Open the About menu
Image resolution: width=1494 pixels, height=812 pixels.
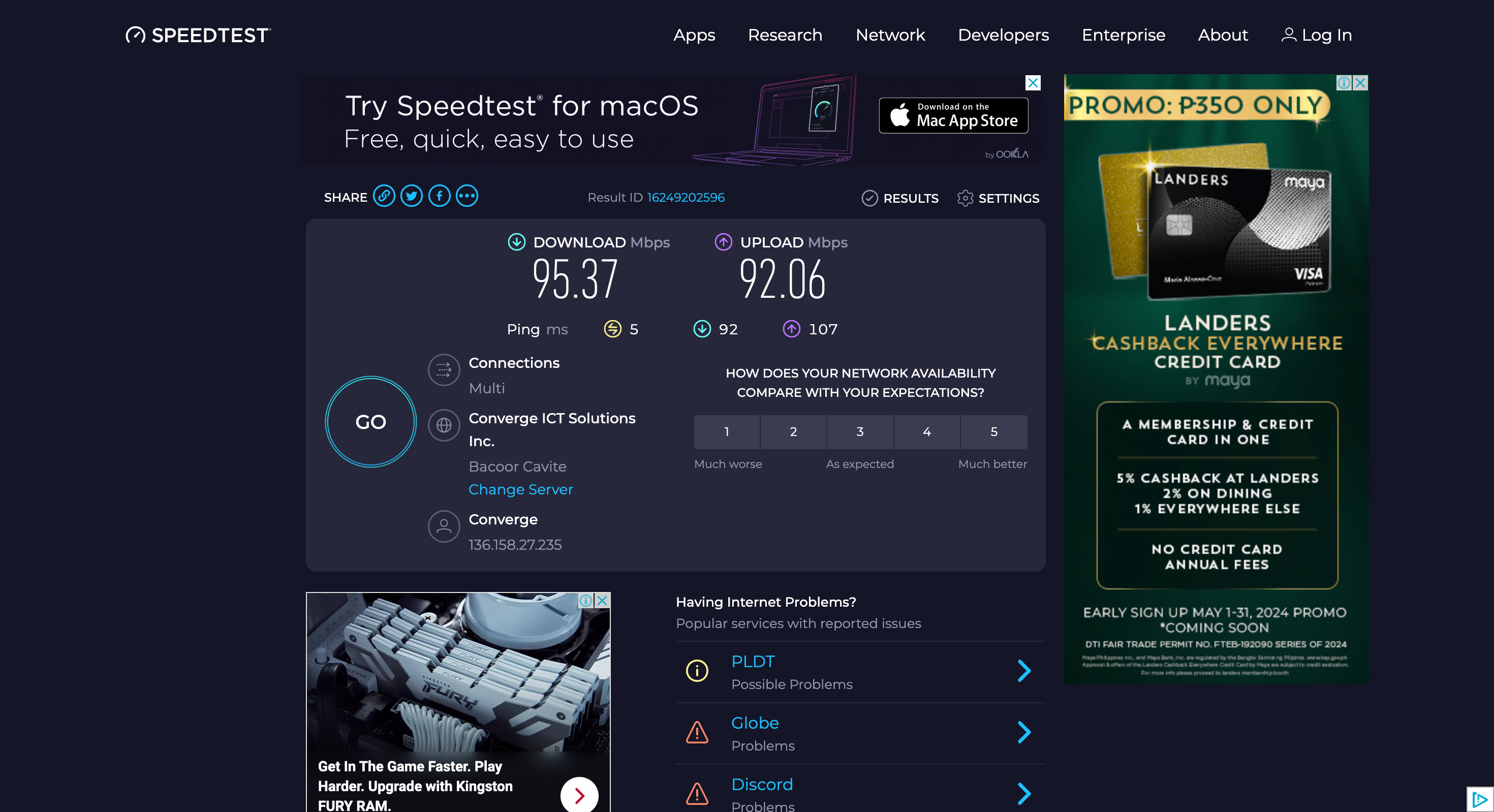pyautogui.click(x=1223, y=35)
